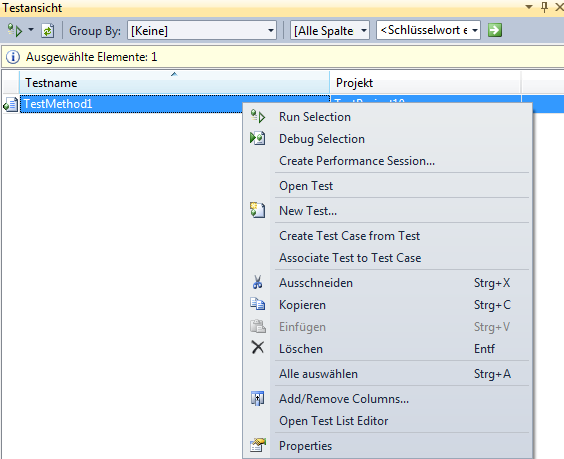Click the Run Selection play icon

click(x=258, y=117)
